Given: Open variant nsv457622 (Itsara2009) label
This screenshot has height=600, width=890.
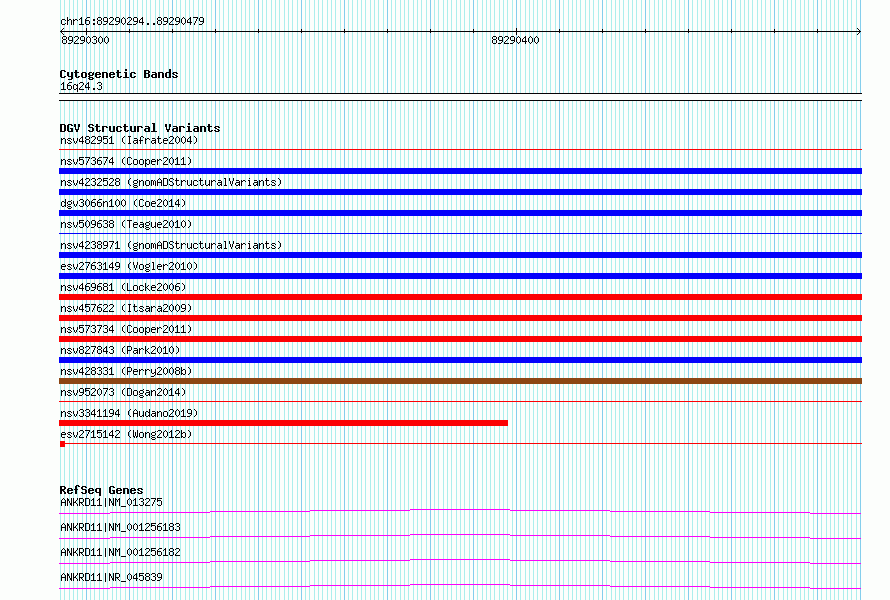Looking at the screenshot, I should (x=126, y=308).
